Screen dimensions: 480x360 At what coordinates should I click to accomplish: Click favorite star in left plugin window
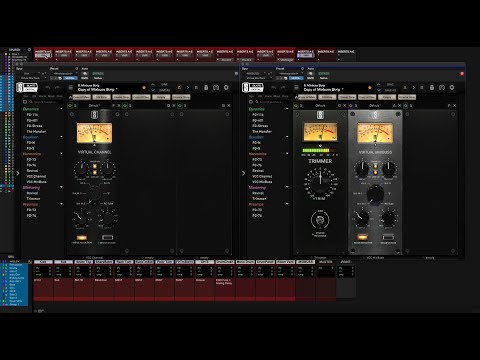click(144, 88)
